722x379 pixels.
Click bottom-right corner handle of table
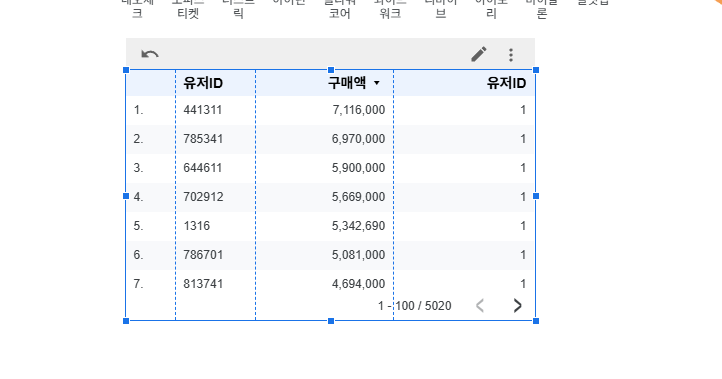pyautogui.click(x=536, y=321)
